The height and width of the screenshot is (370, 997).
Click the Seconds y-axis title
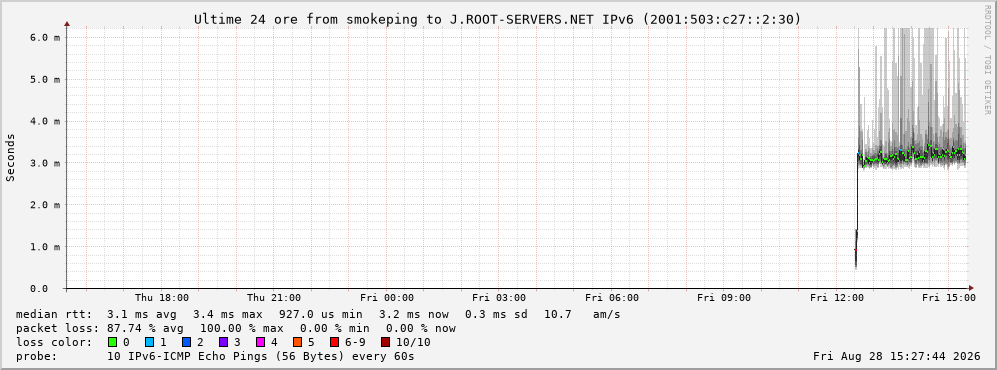[10, 158]
